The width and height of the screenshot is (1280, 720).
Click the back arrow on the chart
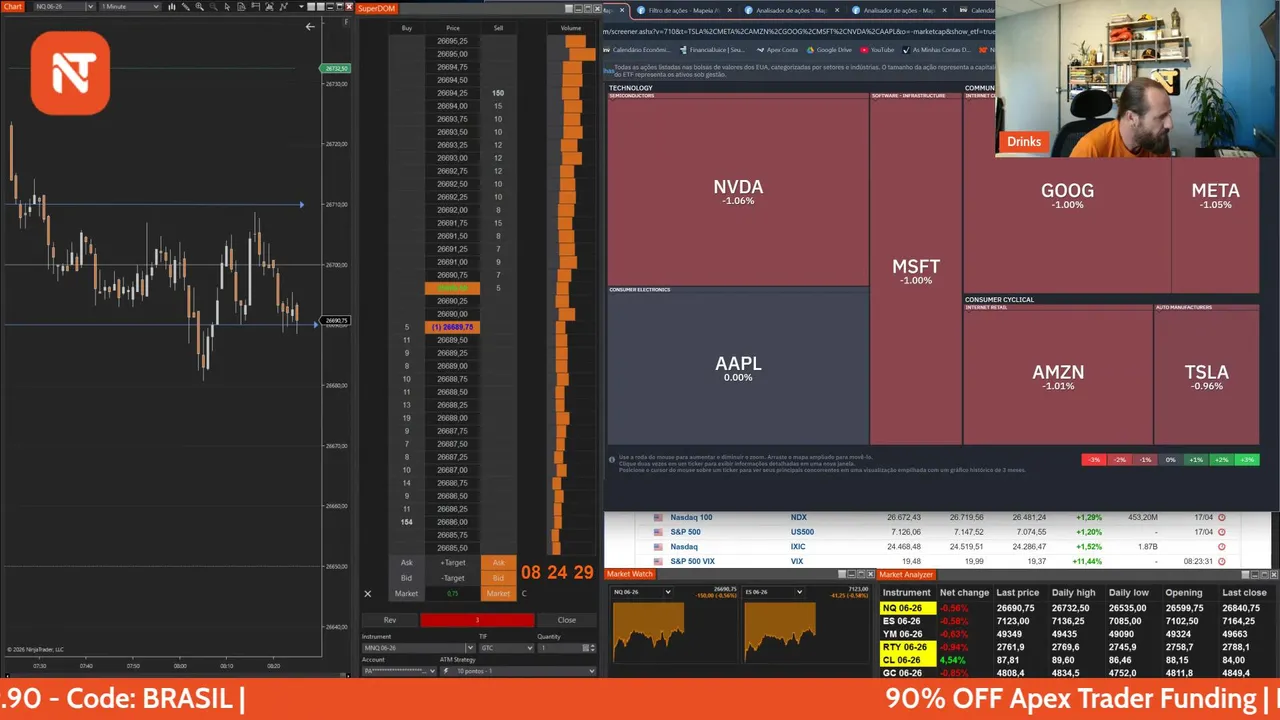point(310,27)
